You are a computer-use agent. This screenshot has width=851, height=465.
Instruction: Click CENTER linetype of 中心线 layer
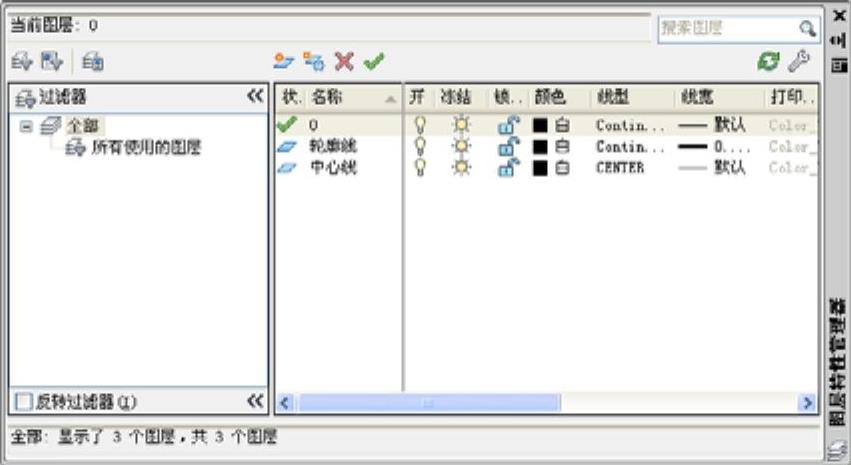[x=620, y=168]
